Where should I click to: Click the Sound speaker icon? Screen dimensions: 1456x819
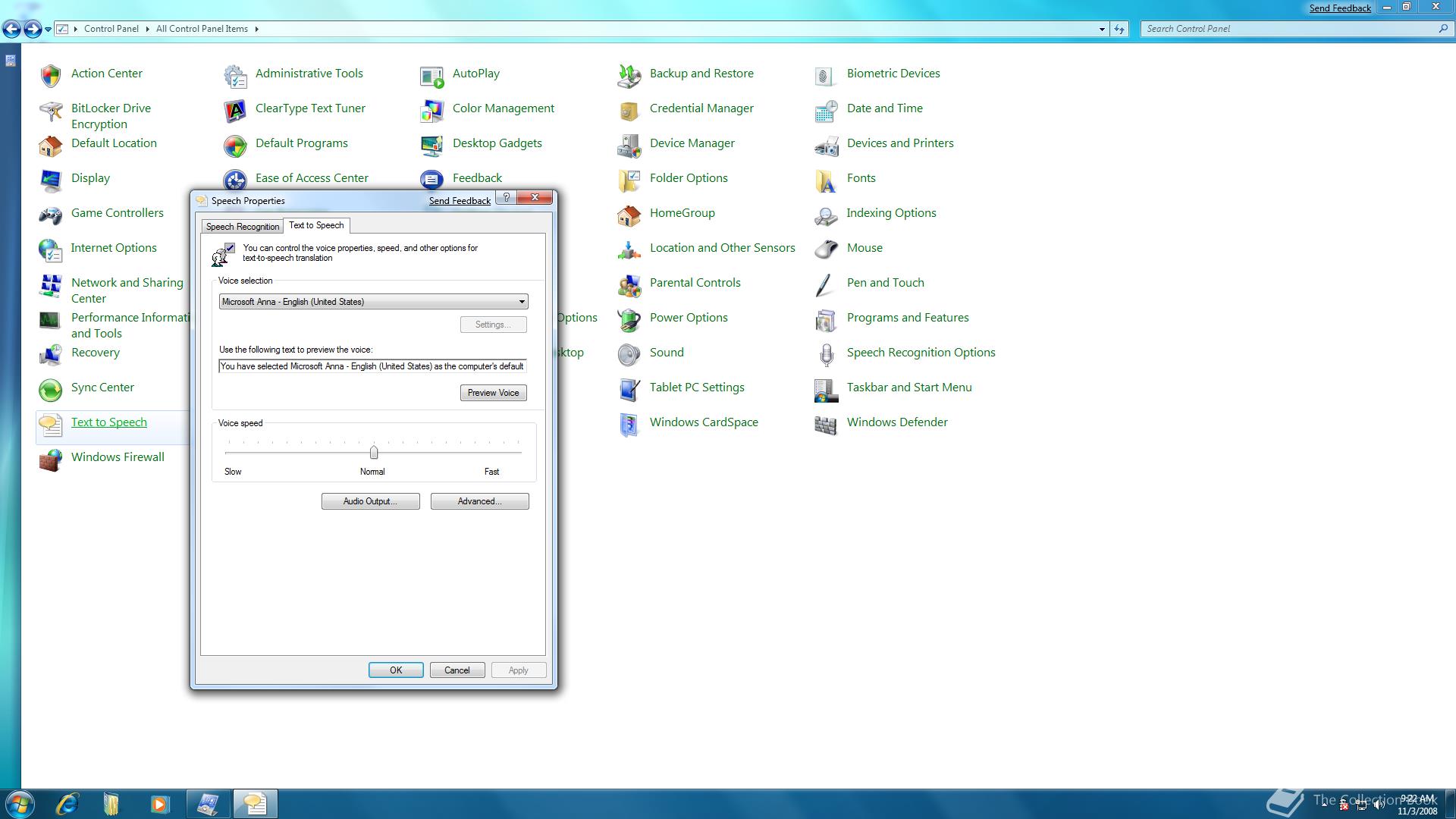coord(629,355)
